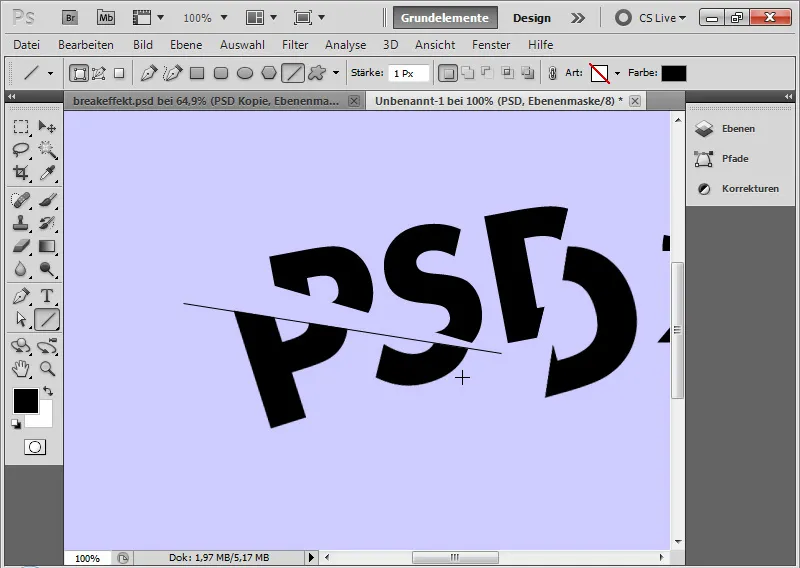The image size is (800, 568).
Task: Open the Ebene menu
Action: (x=186, y=45)
